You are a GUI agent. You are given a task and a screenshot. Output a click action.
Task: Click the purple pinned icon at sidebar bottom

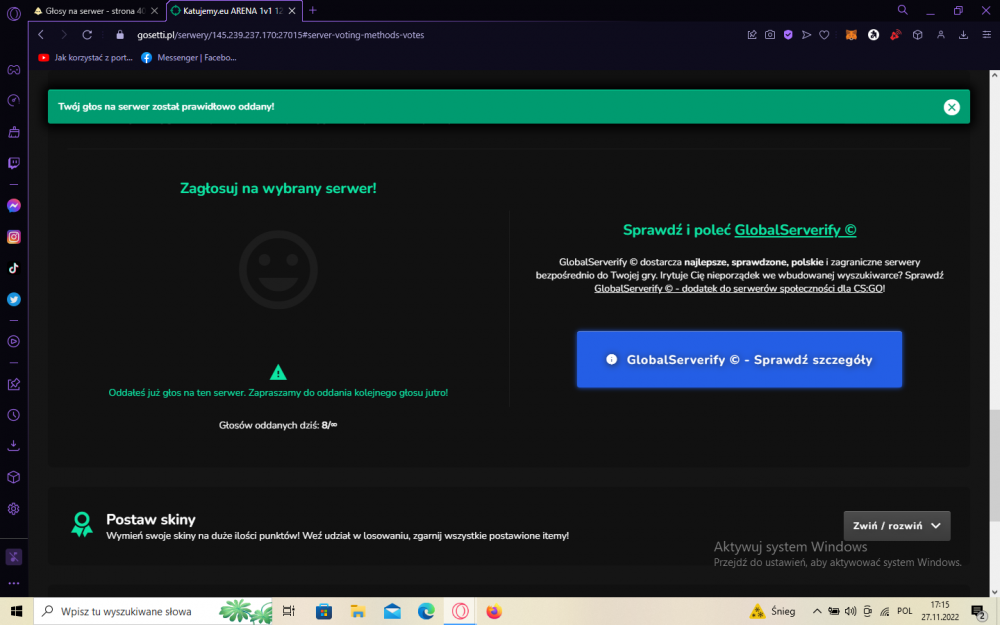pos(13,557)
